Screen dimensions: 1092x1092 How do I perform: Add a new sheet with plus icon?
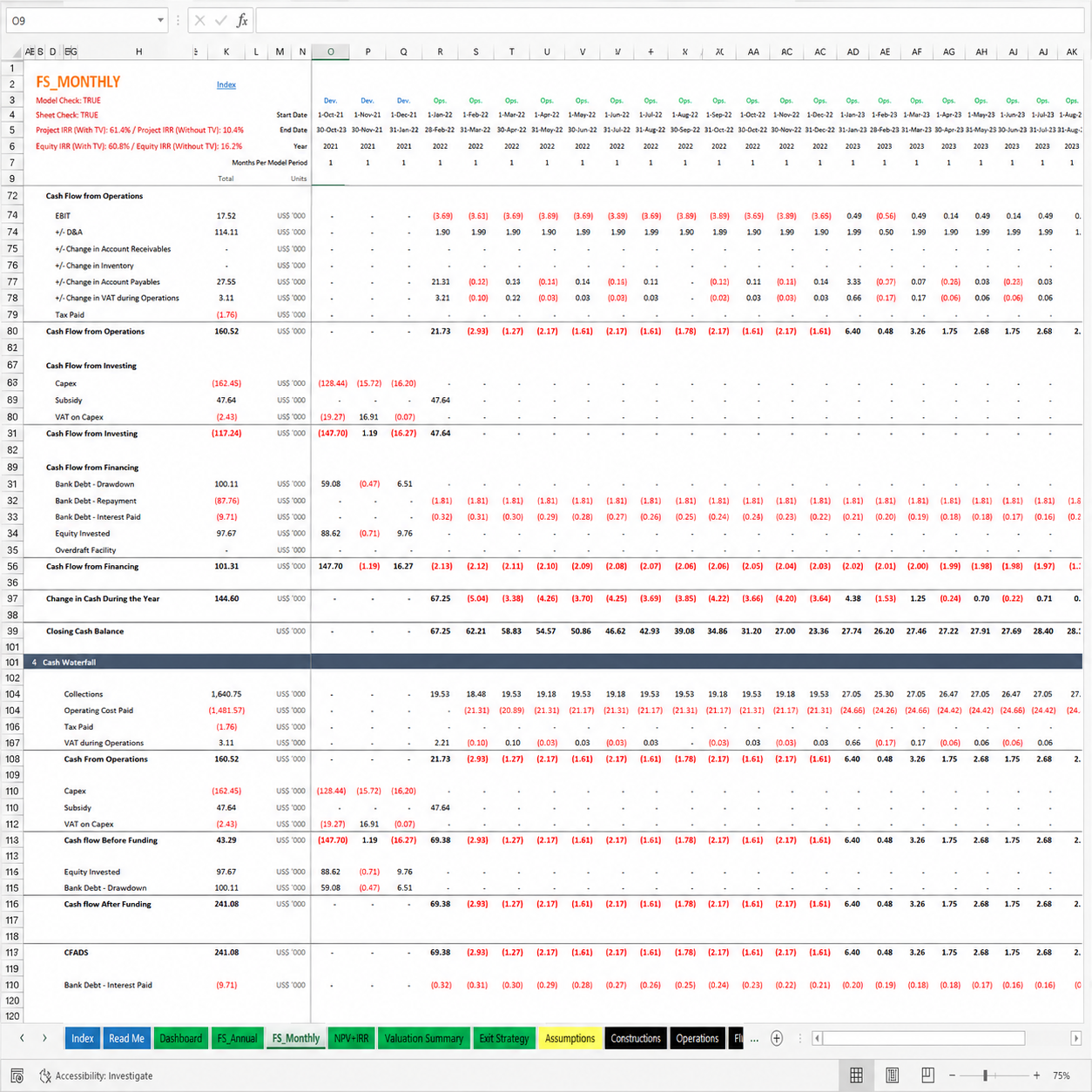pos(777,1038)
